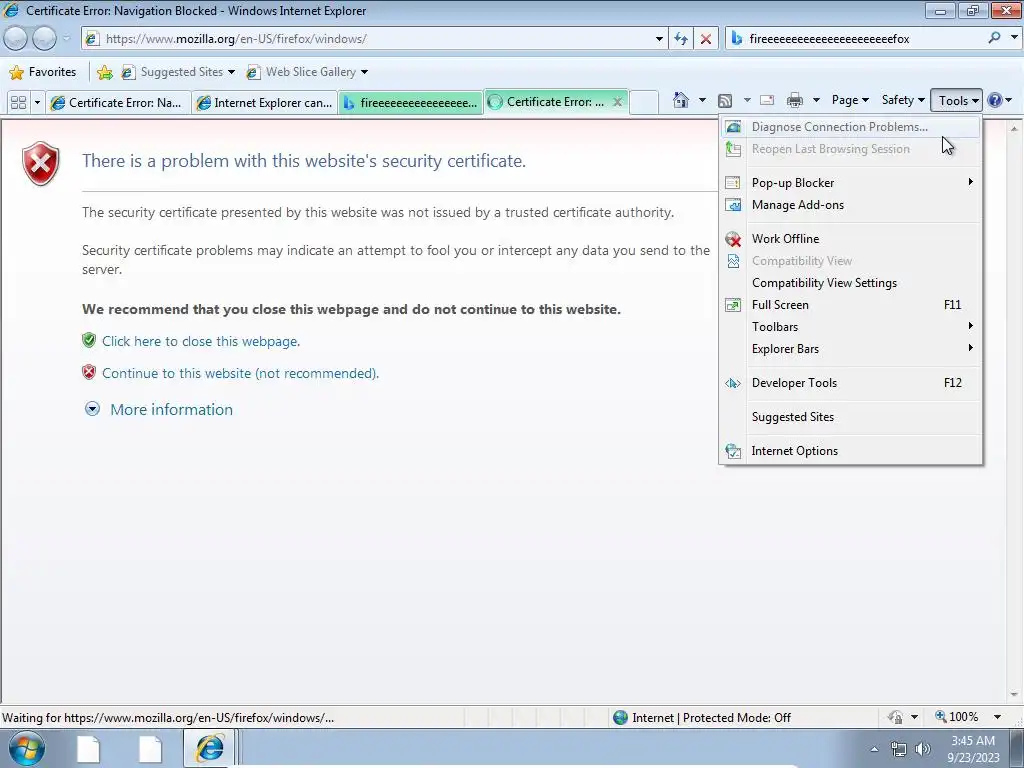1024x768 pixels.
Task: Click the Home icon in the command bar
Action: (680, 100)
